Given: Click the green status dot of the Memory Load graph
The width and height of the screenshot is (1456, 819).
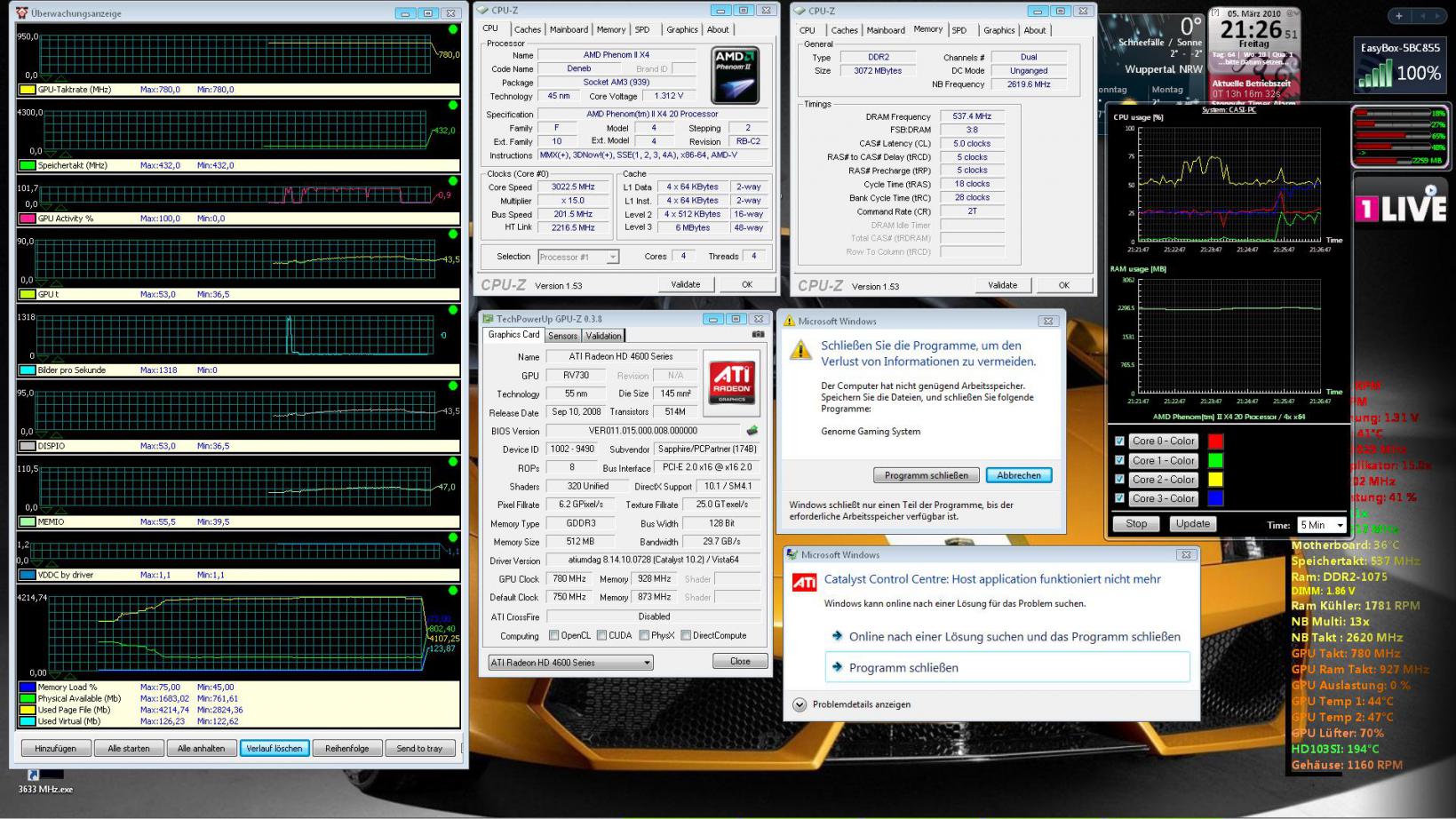Looking at the screenshot, I should 453,591.
